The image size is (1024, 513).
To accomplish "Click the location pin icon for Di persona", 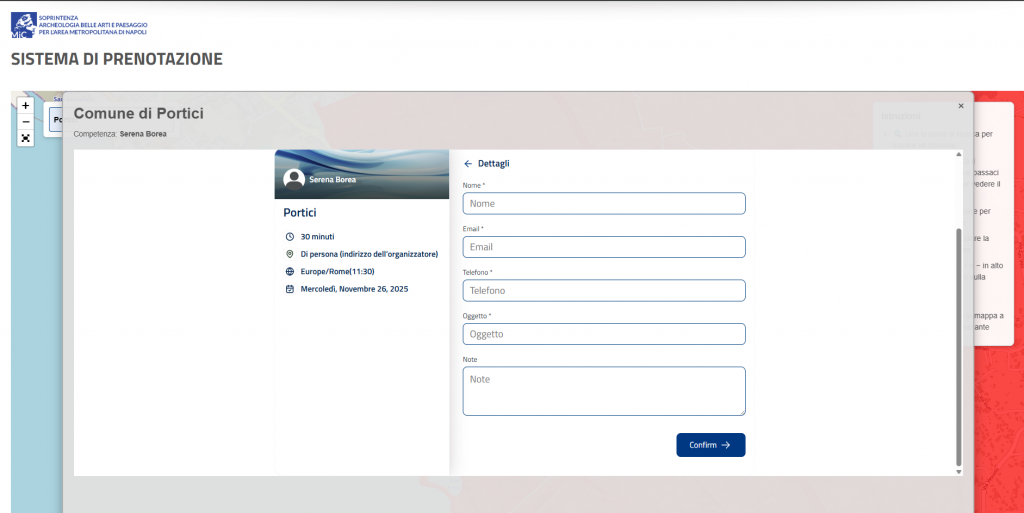I will click(x=290, y=254).
